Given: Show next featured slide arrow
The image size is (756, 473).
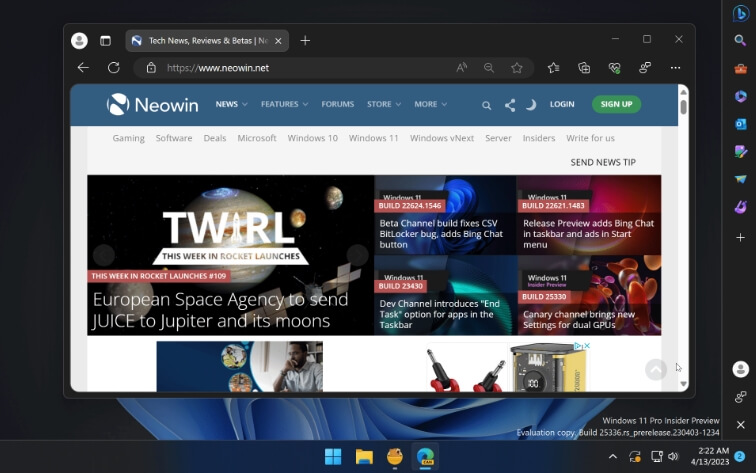Looking at the screenshot, I should (x=357, y=255).
